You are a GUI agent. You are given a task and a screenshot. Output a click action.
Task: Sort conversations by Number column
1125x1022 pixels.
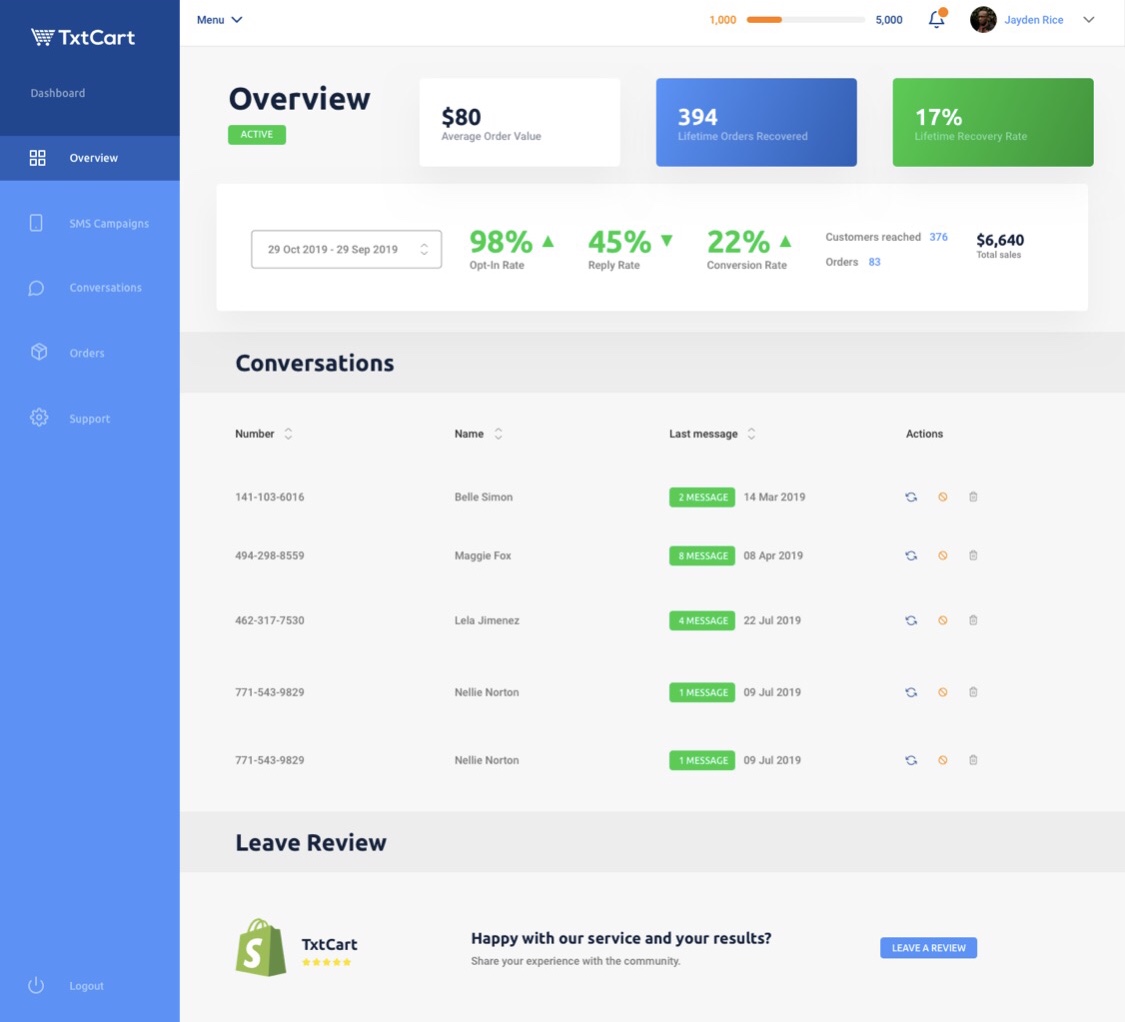point(288,433)
